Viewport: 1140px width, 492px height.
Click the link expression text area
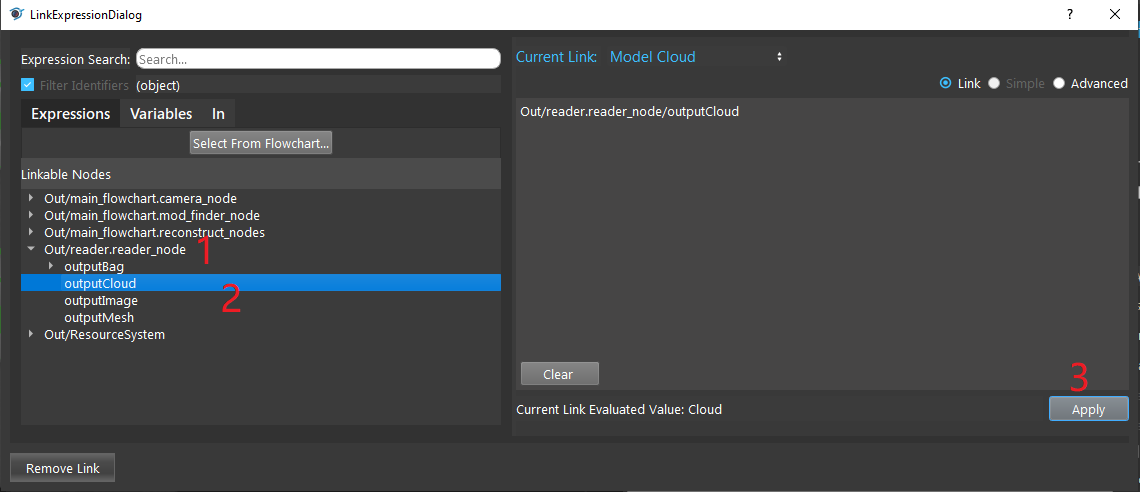(822, 243)
